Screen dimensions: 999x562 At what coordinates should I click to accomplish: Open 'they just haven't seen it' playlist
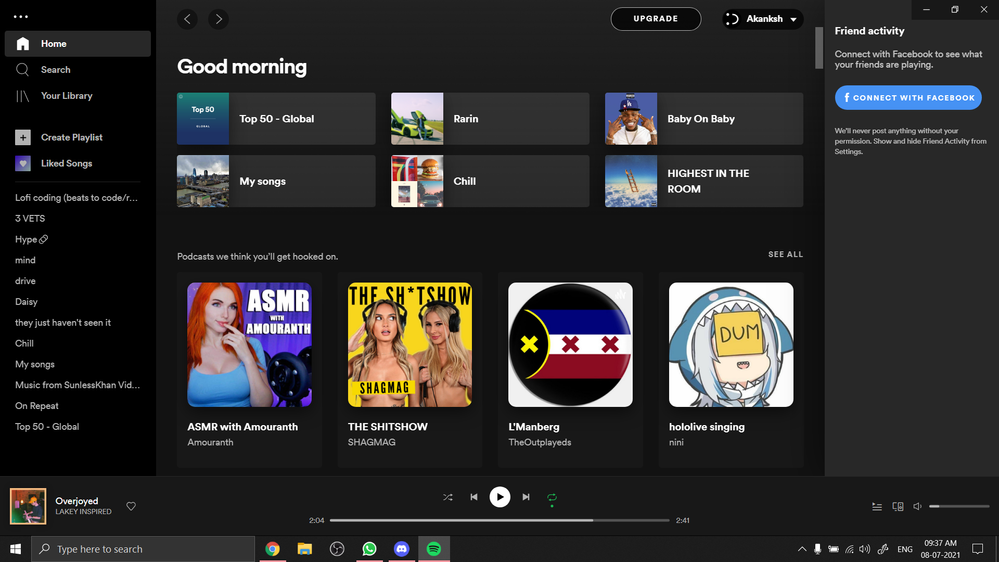pyautogui.click(x=63, y=322)
